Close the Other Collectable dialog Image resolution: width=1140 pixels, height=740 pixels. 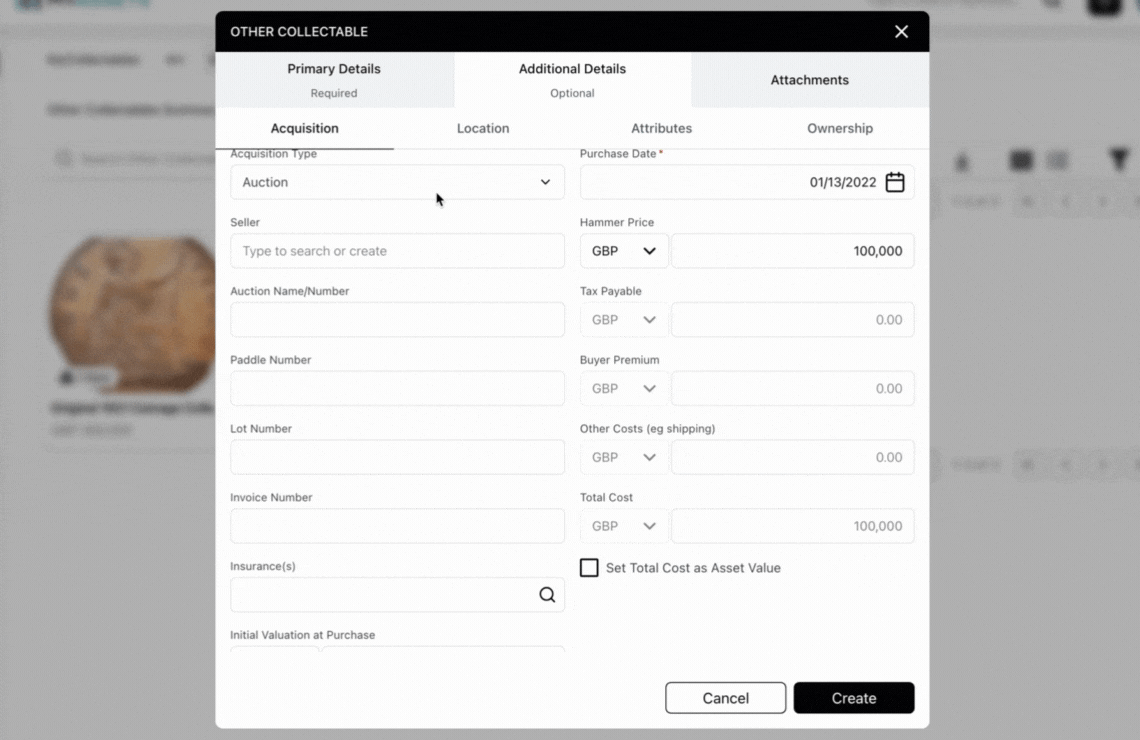coord(901,32)
